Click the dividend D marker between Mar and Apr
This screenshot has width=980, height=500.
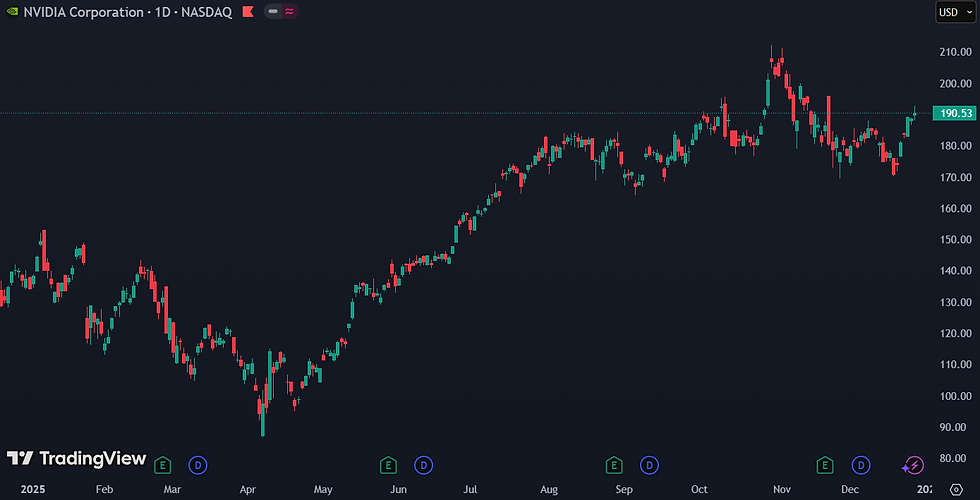point(198,464)
